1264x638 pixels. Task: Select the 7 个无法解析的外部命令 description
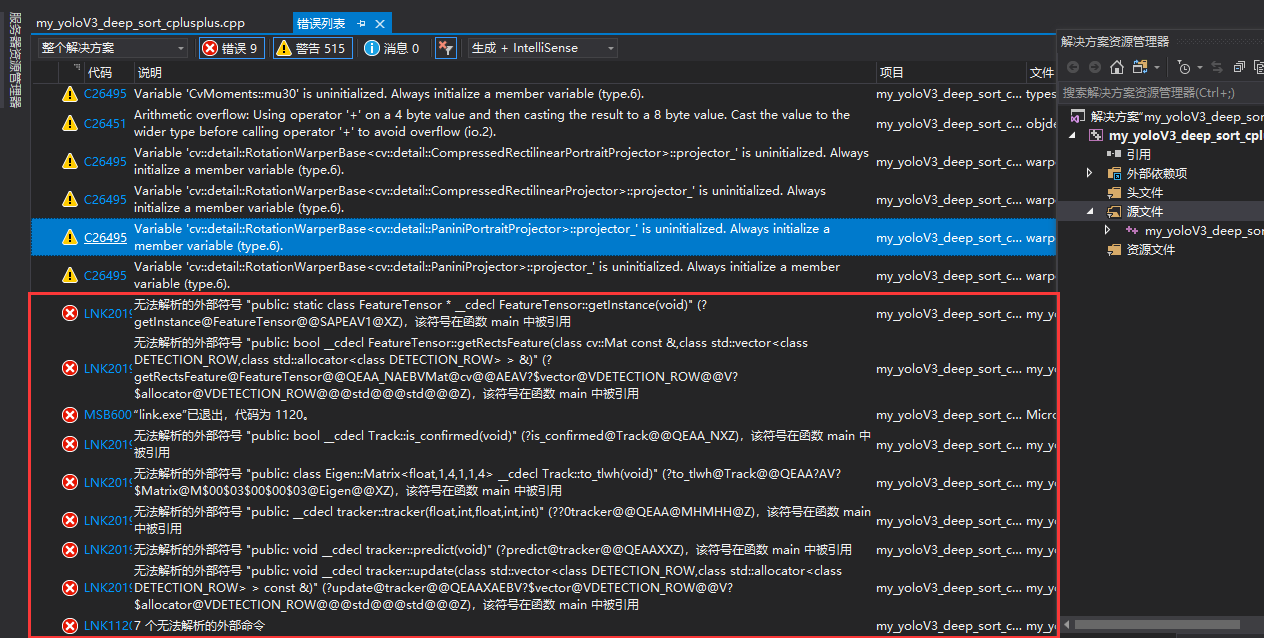pyautogui.click(x=200, y=626)
